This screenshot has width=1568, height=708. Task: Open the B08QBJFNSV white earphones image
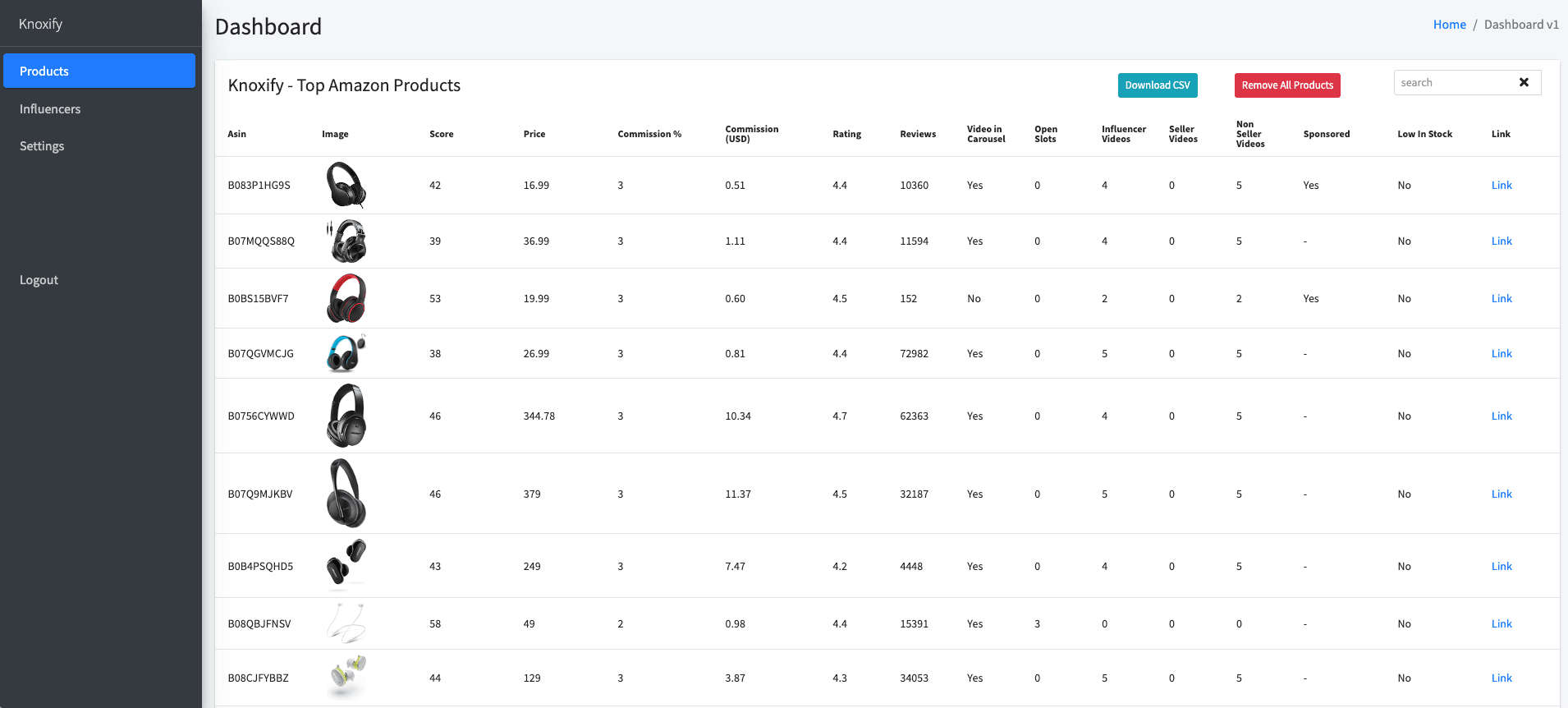click(x=346, y=623)
